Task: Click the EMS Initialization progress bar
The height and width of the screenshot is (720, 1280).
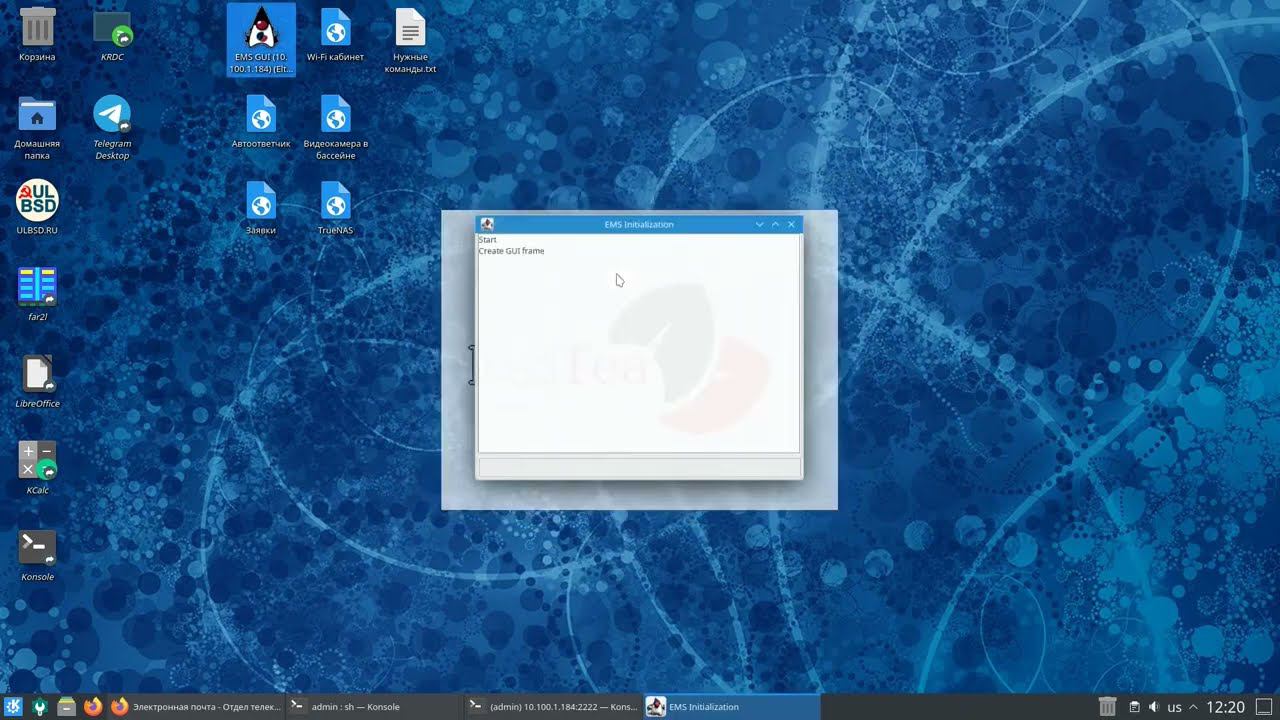Action: coord(639,467)
